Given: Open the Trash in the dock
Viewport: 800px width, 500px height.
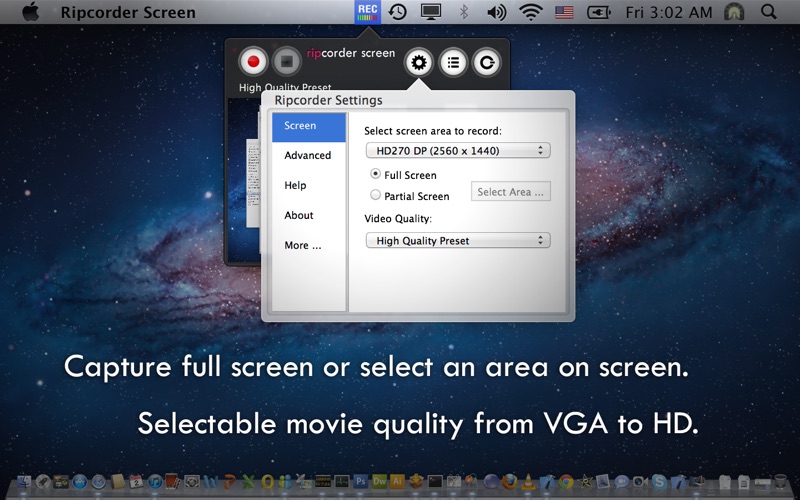Looking at the screenshot, I should (781, 481).
